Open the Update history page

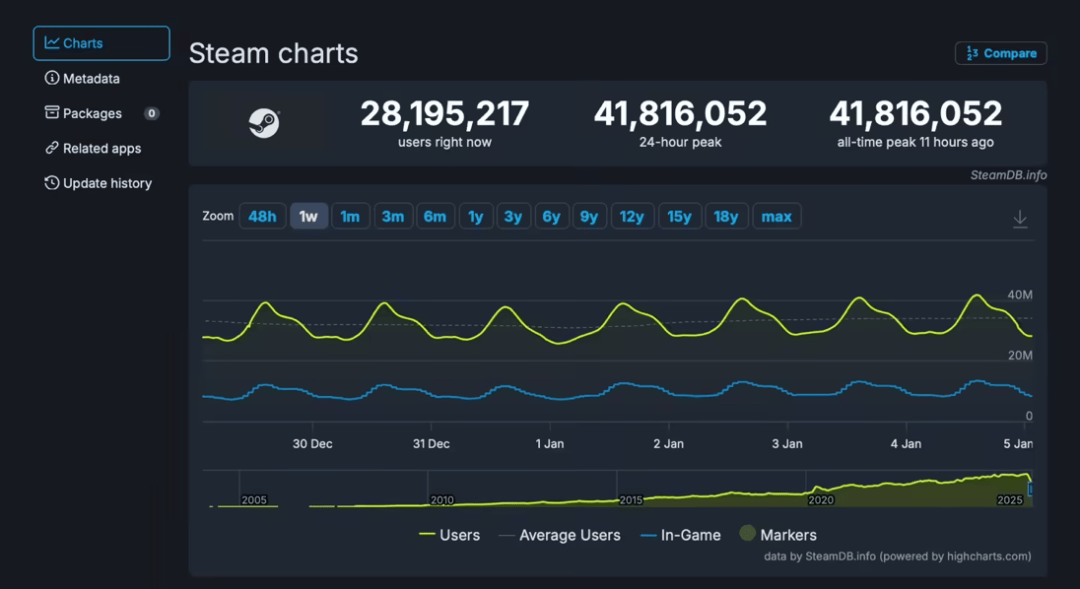[106, 183]
